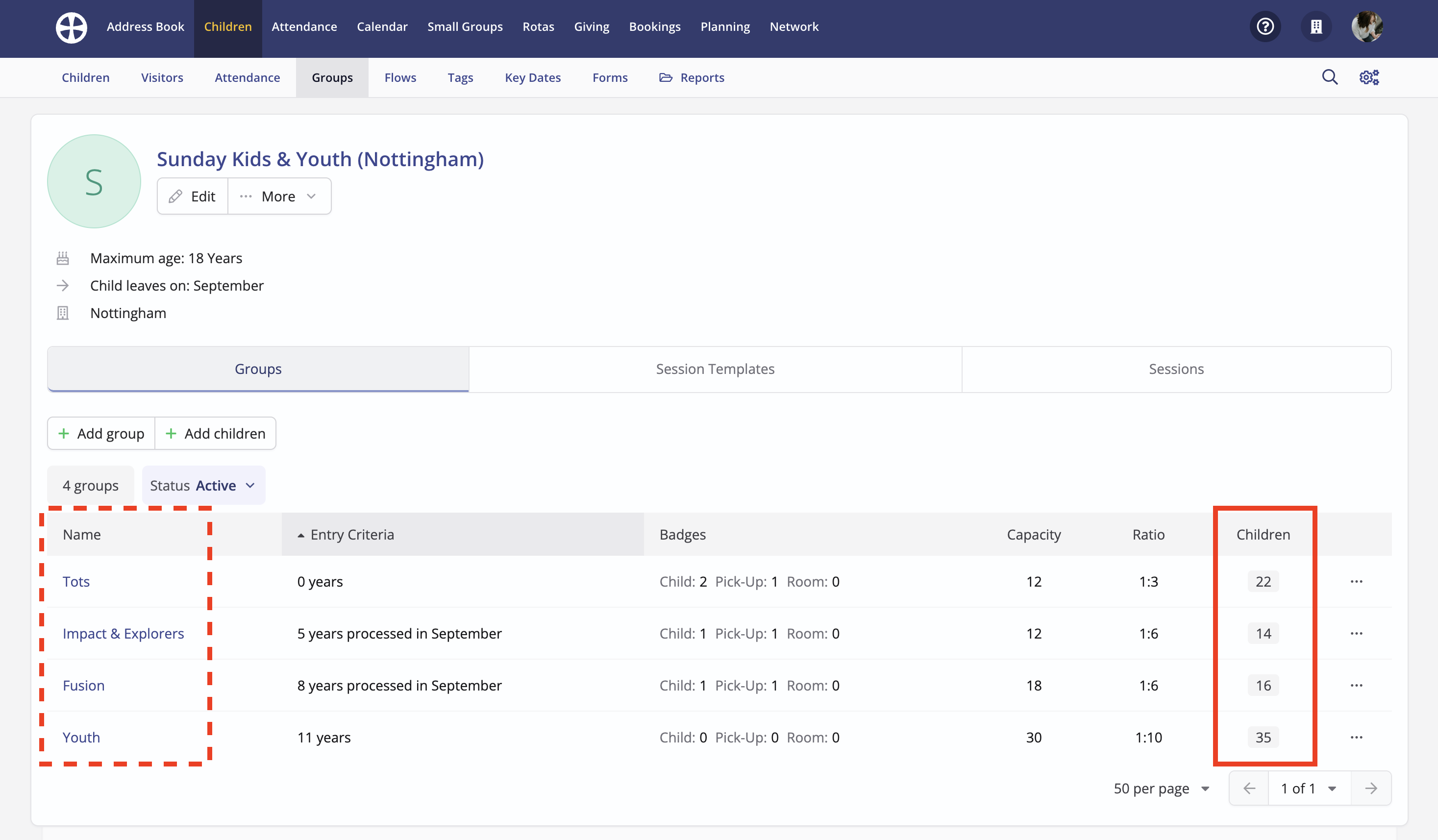
Task: Click the ChurchSuite logo icon
Action: pos(72,27)
